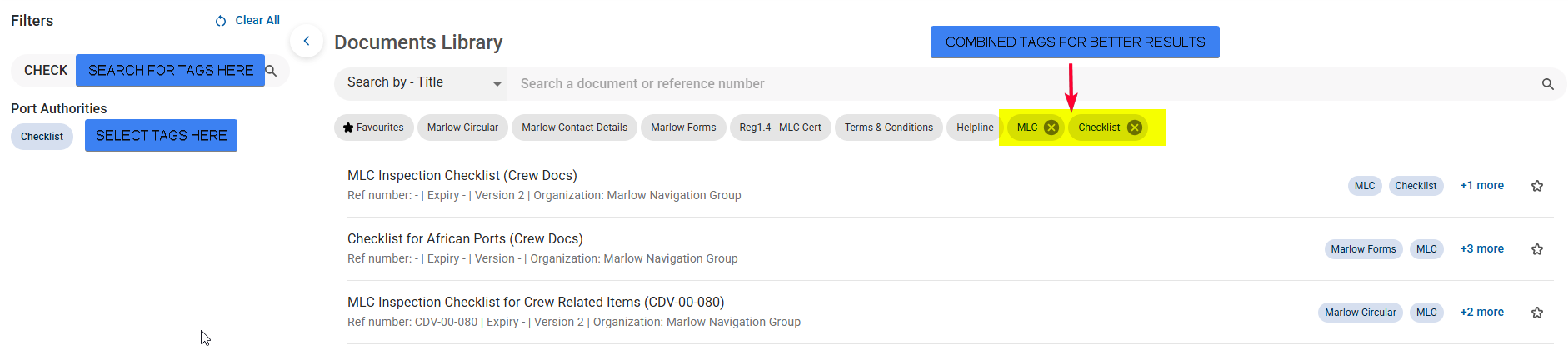Viewport: 1568px width, 350px height.
Task: Select the Marlow Circular filter chip
Action: coord(462,127)
